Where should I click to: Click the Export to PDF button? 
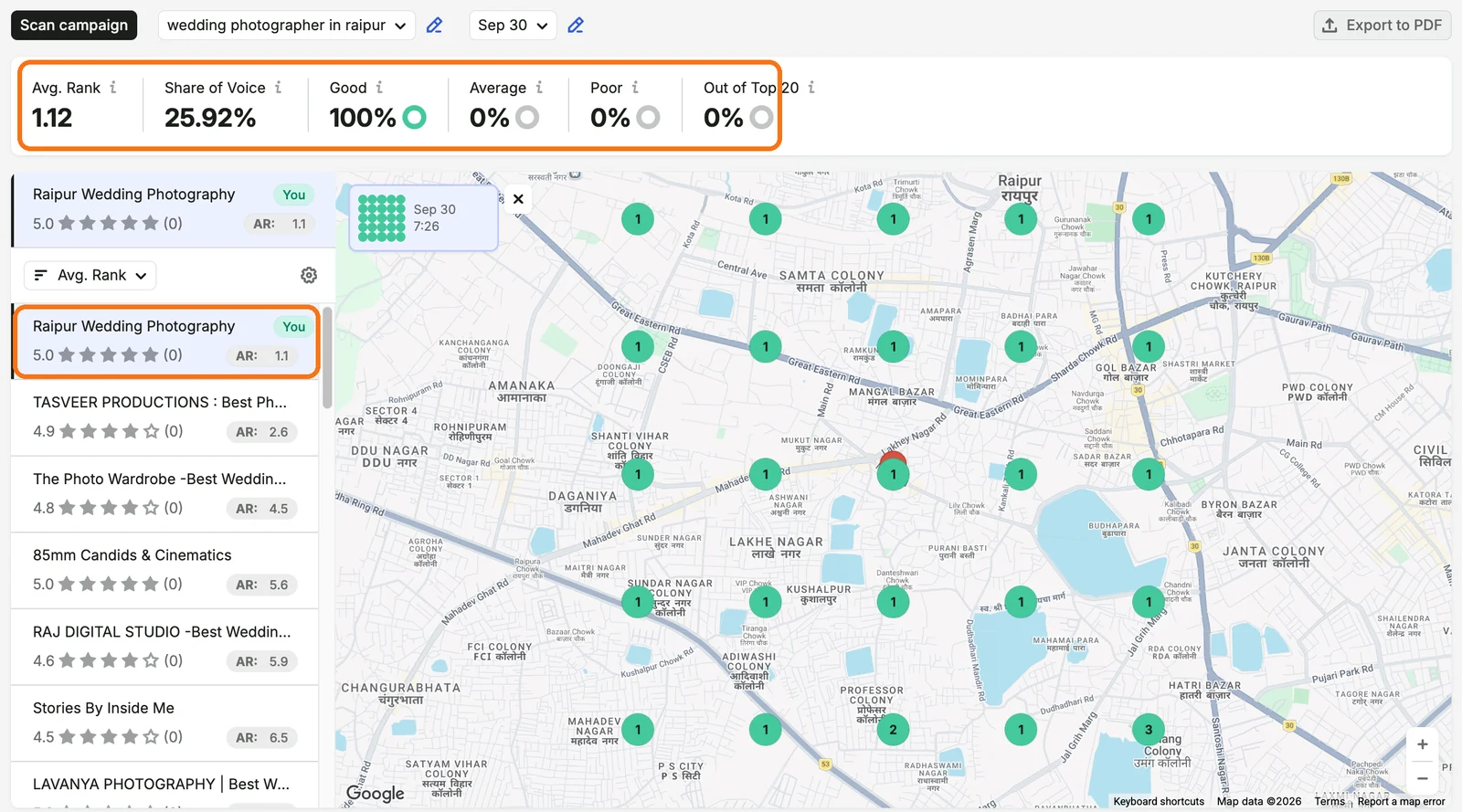coord(1383,26)
